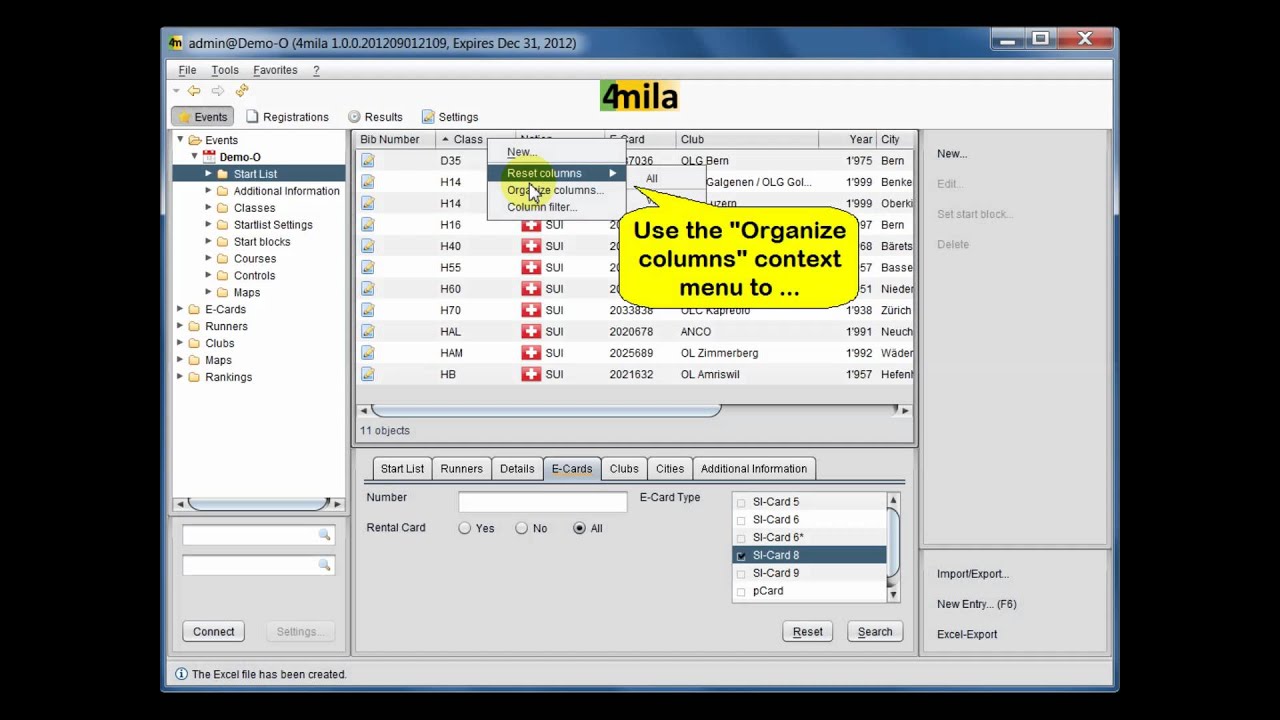This screenshot has width=1280, height=720.
Task: Click the Reset button
Action: coord(808,632)
